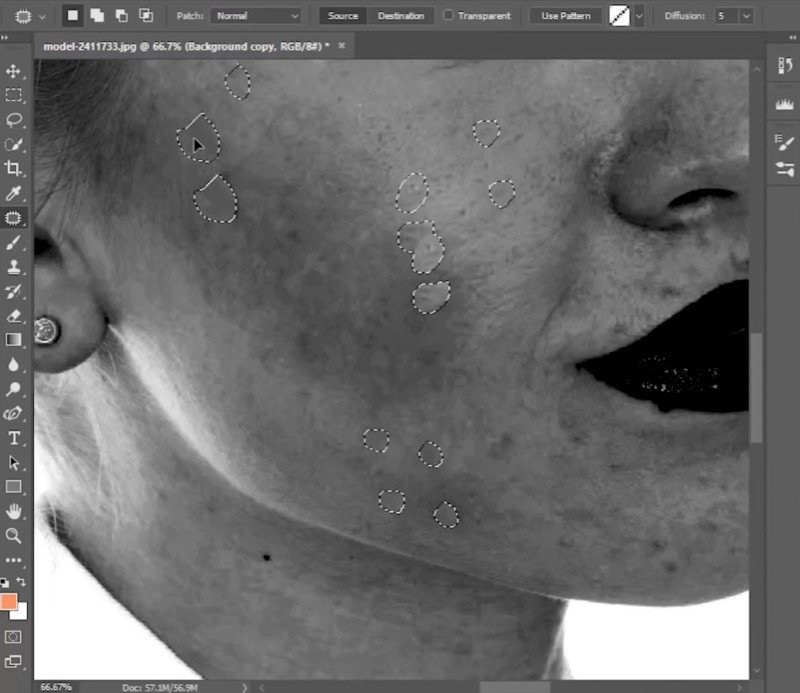The width and height of the screenshot is (800, 693).
Task: Click the 66.67% zoom level field
Action: [x=56, y=687]
